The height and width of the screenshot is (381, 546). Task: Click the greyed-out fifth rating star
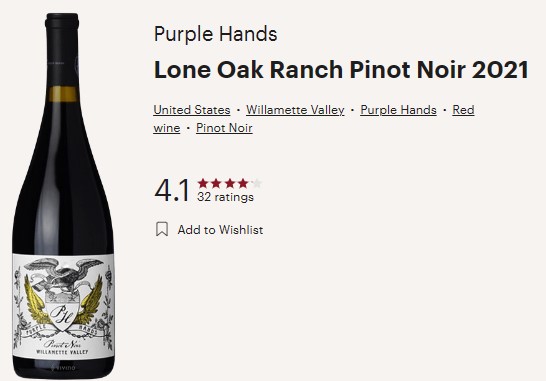[x=257, y=183]
